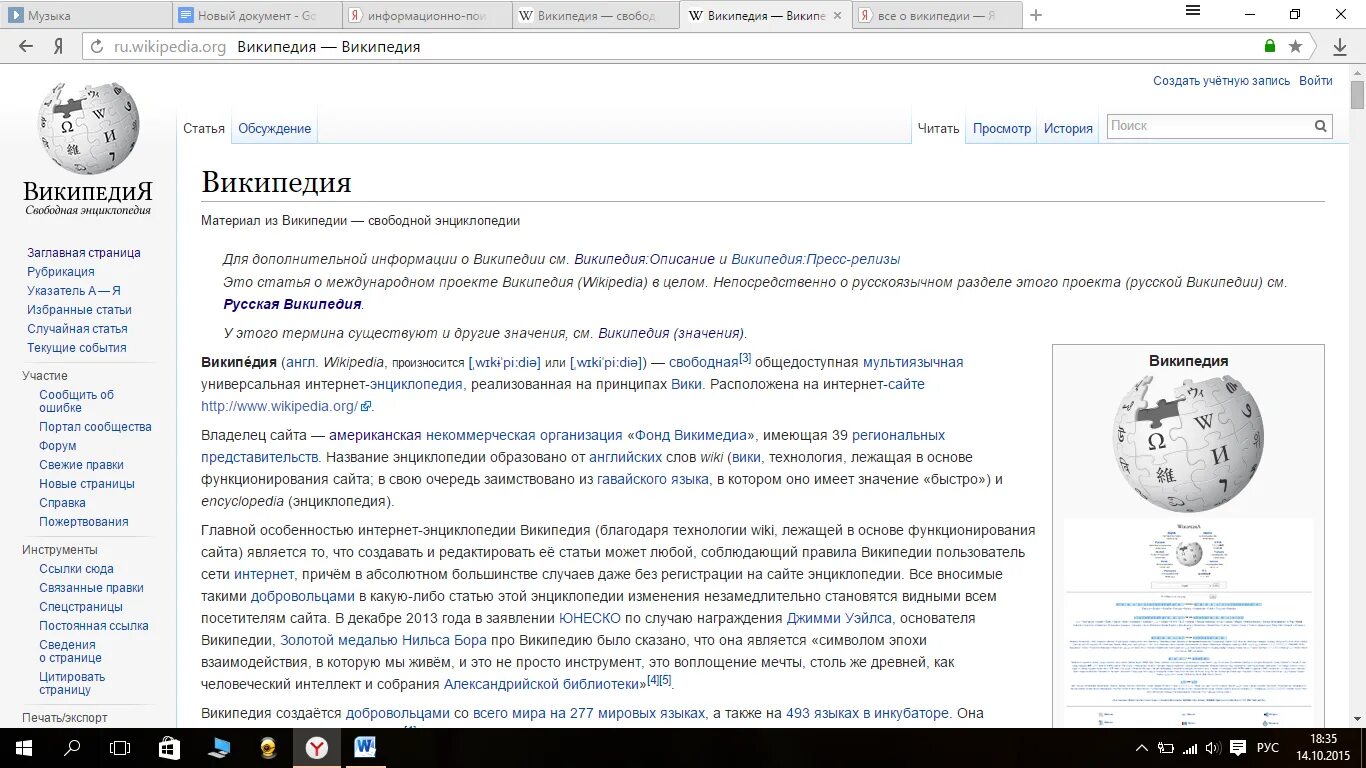Click the РУС language indicator

(x=1268, y=748)
